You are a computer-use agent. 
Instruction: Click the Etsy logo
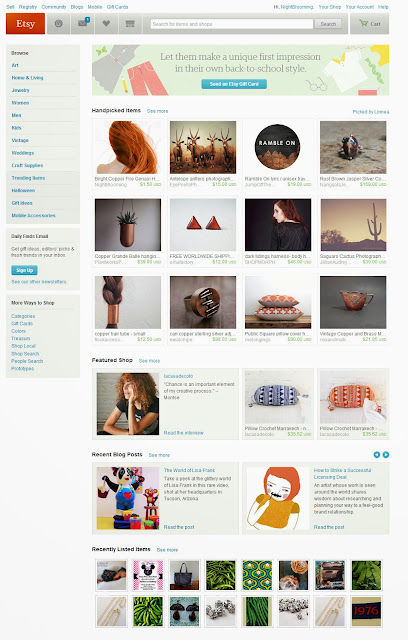(x=25, y=24)
